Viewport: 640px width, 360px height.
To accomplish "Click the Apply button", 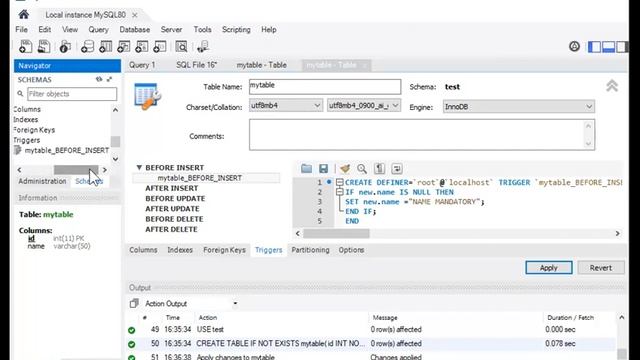I will [x=549, y=268].
